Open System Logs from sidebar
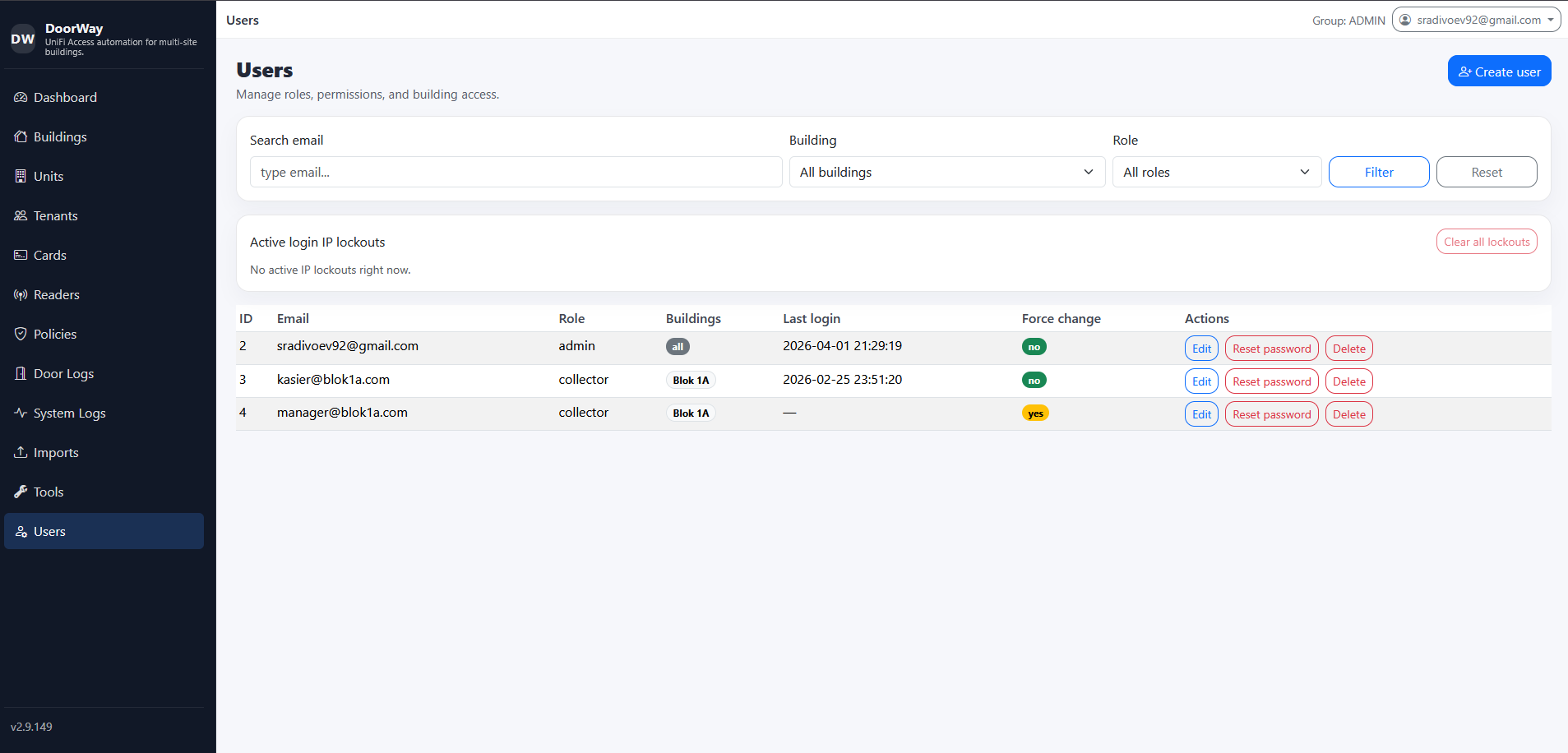 [x=69, y=413]
